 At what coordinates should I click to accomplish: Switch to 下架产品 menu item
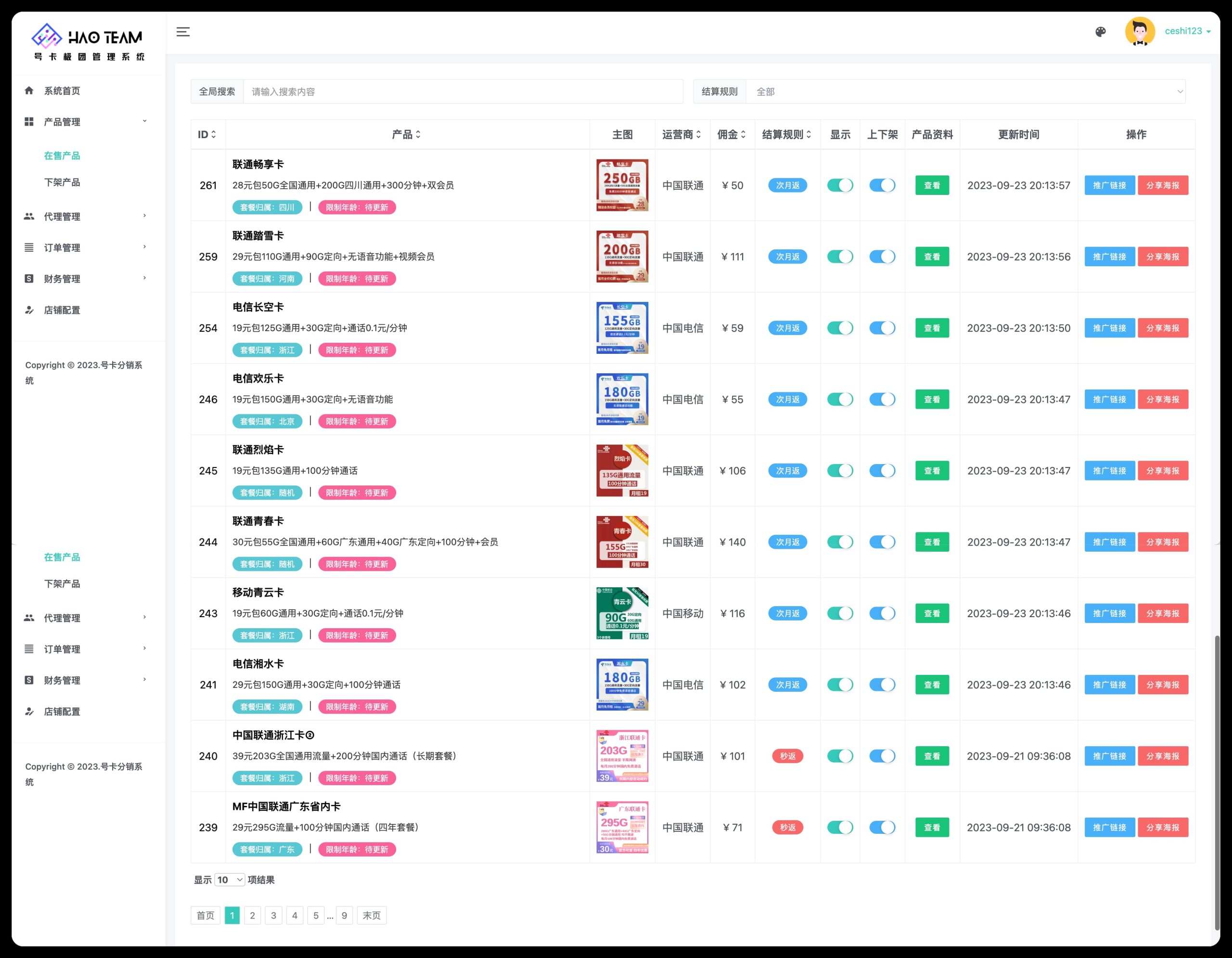(x=62, y=182)
